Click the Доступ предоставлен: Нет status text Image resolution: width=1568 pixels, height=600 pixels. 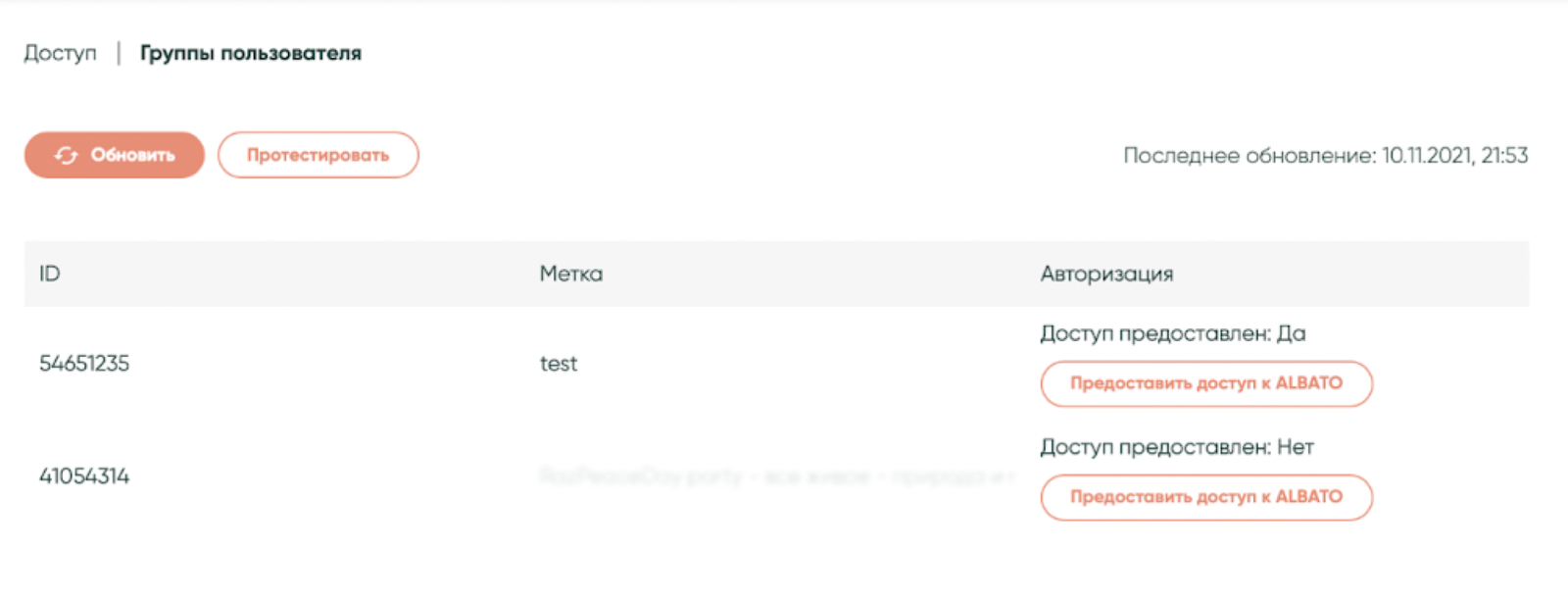tap(1176, 448)
